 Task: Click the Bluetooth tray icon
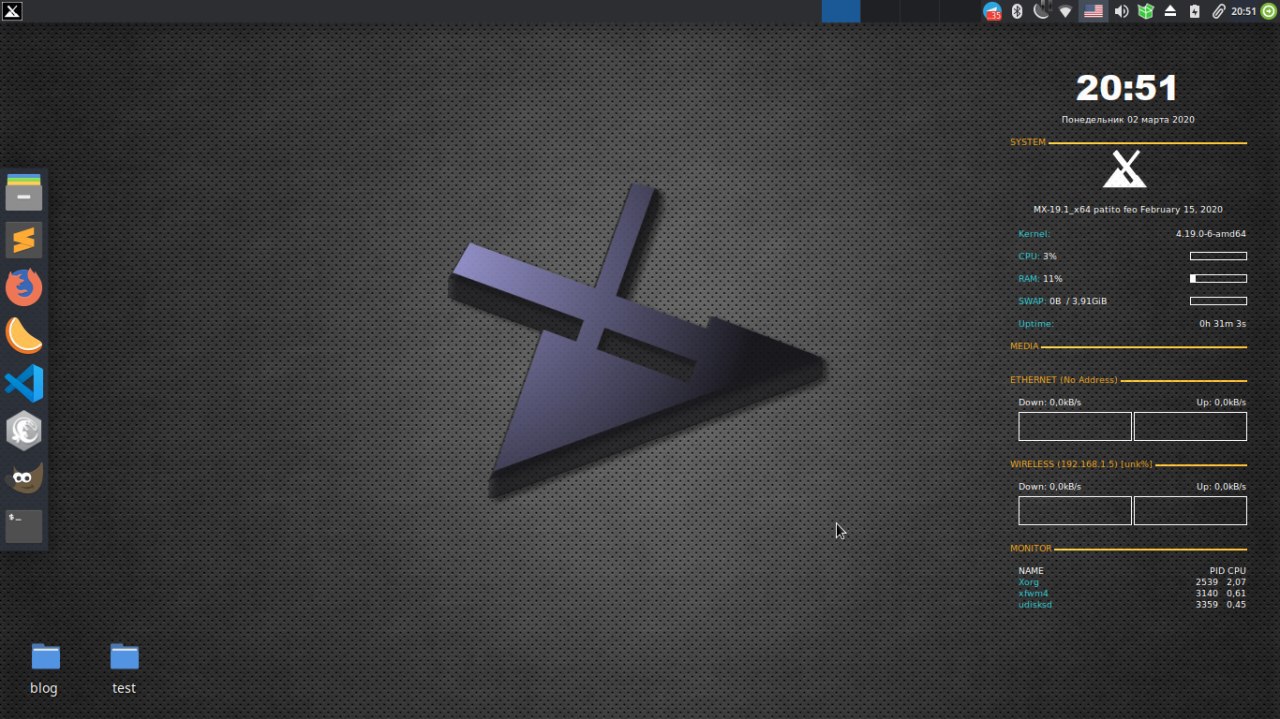pyautogui.click(x=1017, y=11)
